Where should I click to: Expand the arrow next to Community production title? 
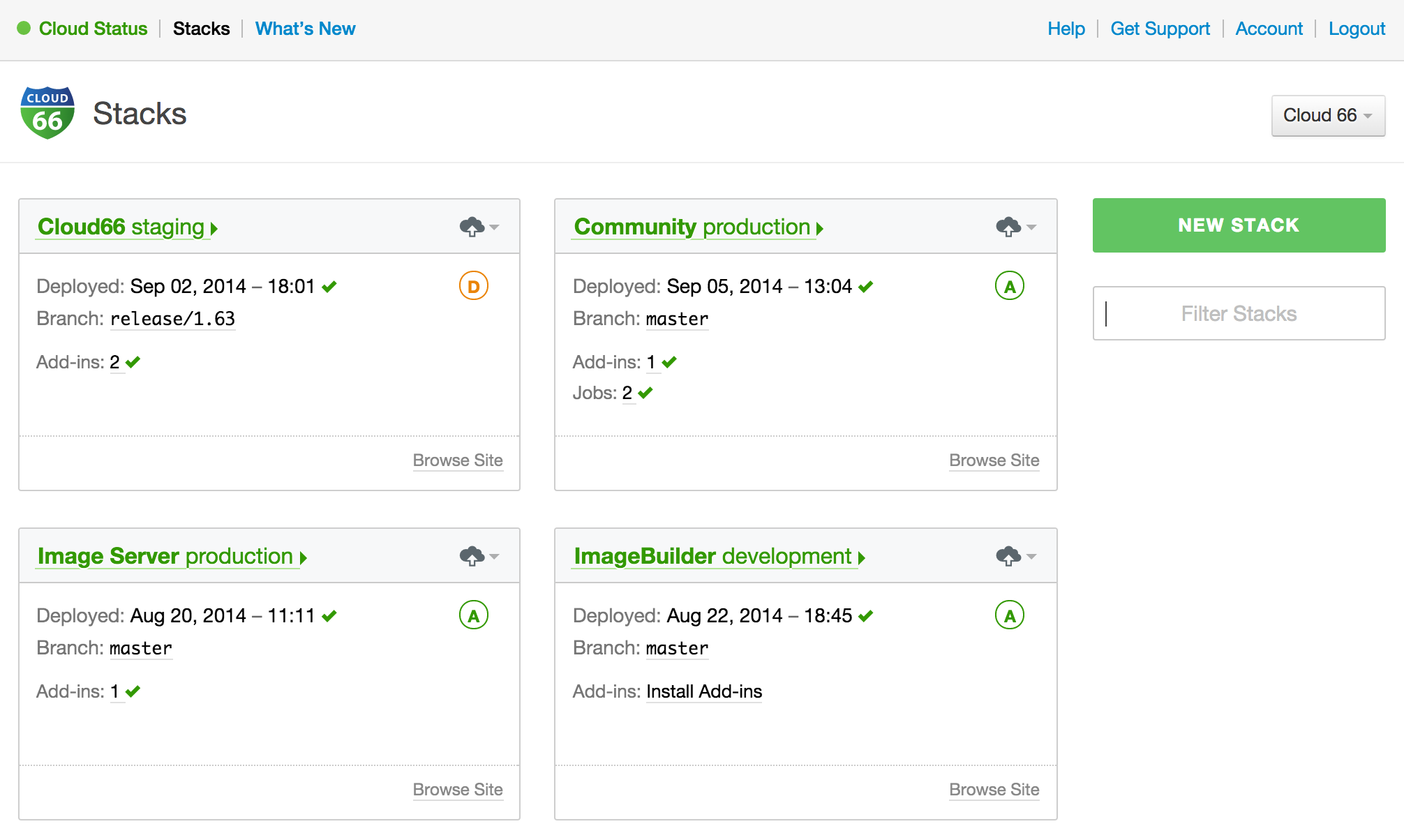(x=820, y=229)
